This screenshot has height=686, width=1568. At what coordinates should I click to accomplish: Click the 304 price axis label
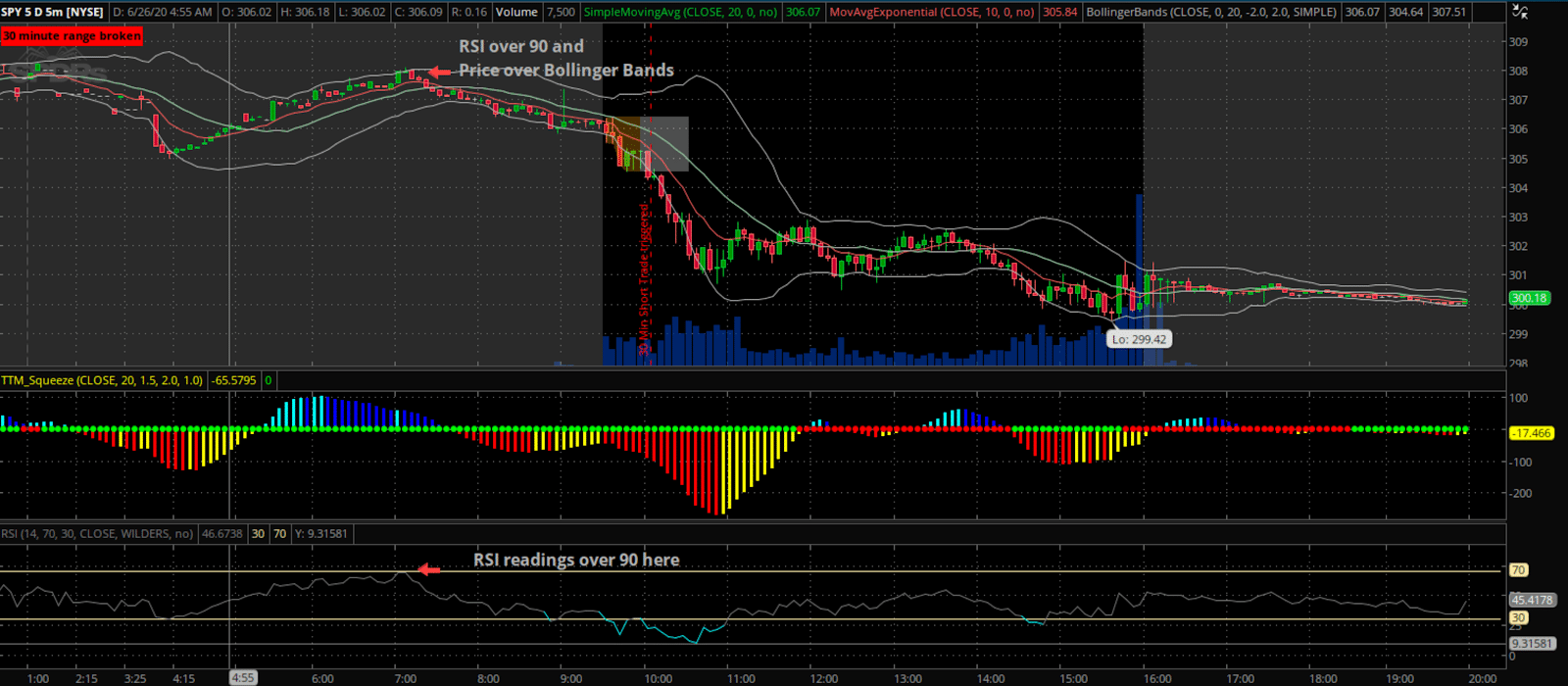pos(1518,188)
